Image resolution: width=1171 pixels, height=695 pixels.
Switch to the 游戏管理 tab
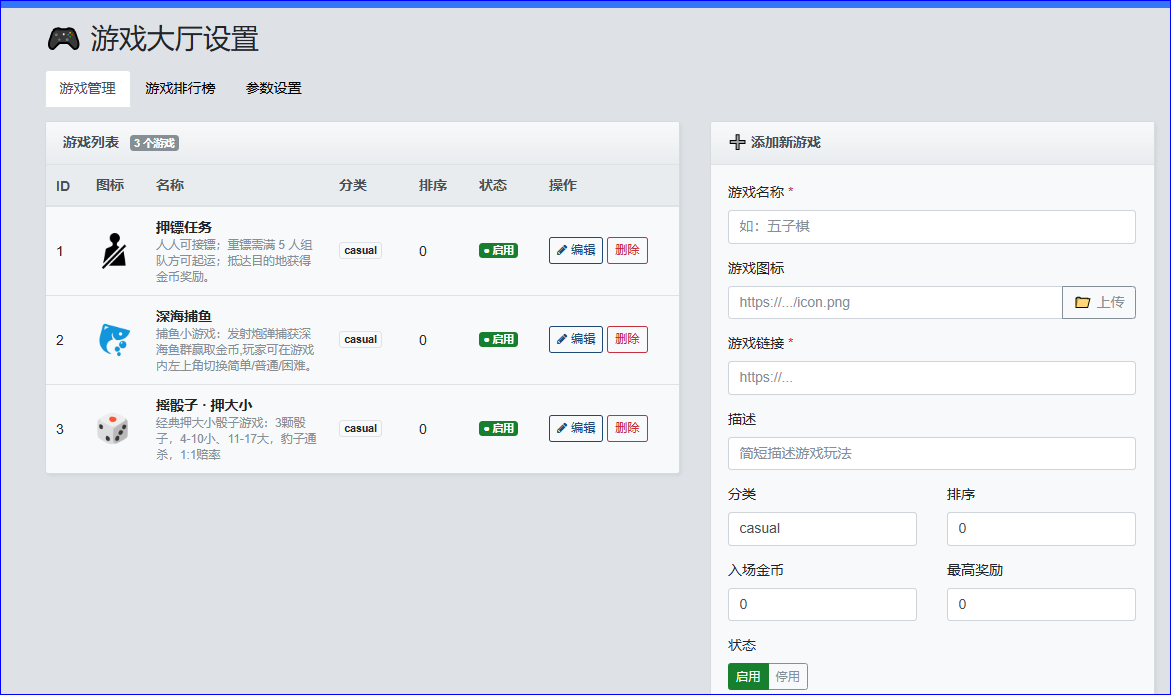[87, 88]
